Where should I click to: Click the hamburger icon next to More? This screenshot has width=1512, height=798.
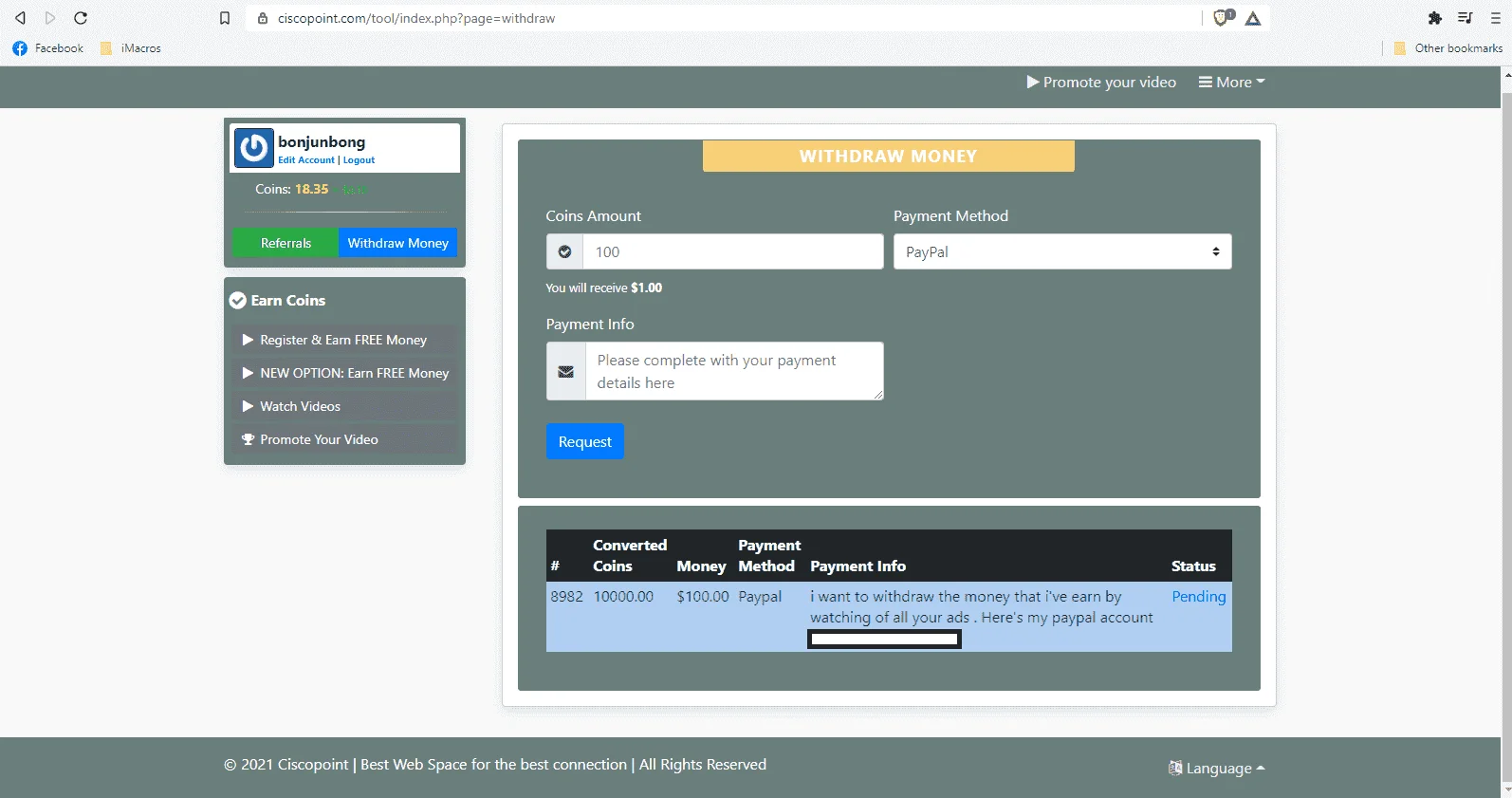point(1206,83)
